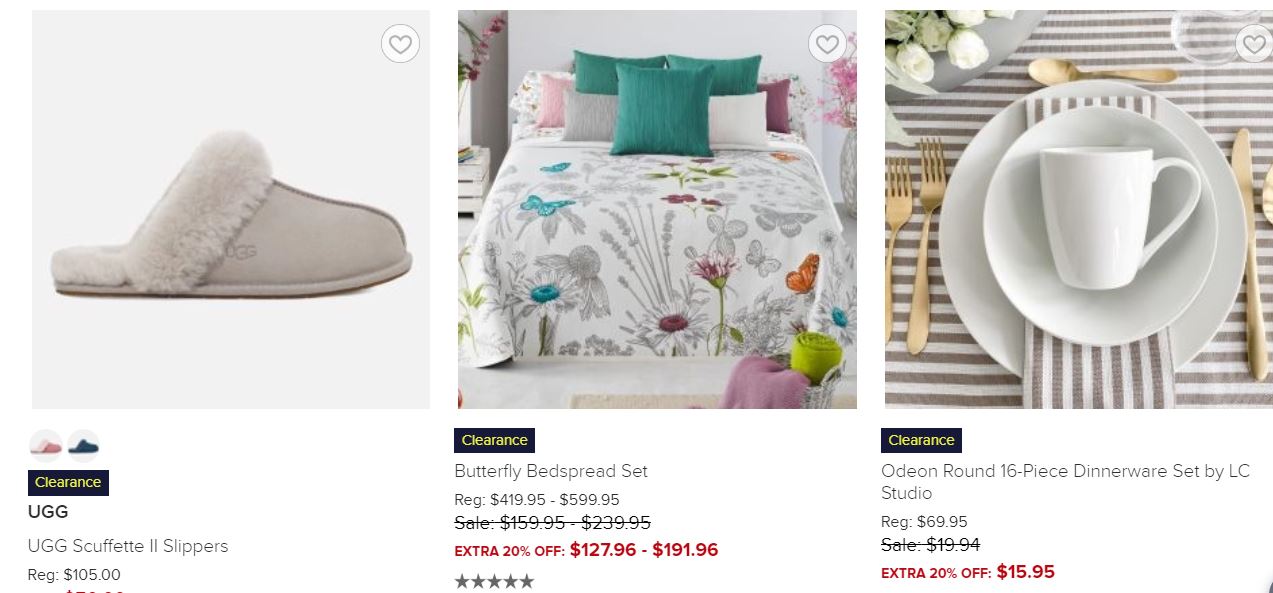
Task: Favorite the UGG slippers with heart icon
Action: point(400,44)
